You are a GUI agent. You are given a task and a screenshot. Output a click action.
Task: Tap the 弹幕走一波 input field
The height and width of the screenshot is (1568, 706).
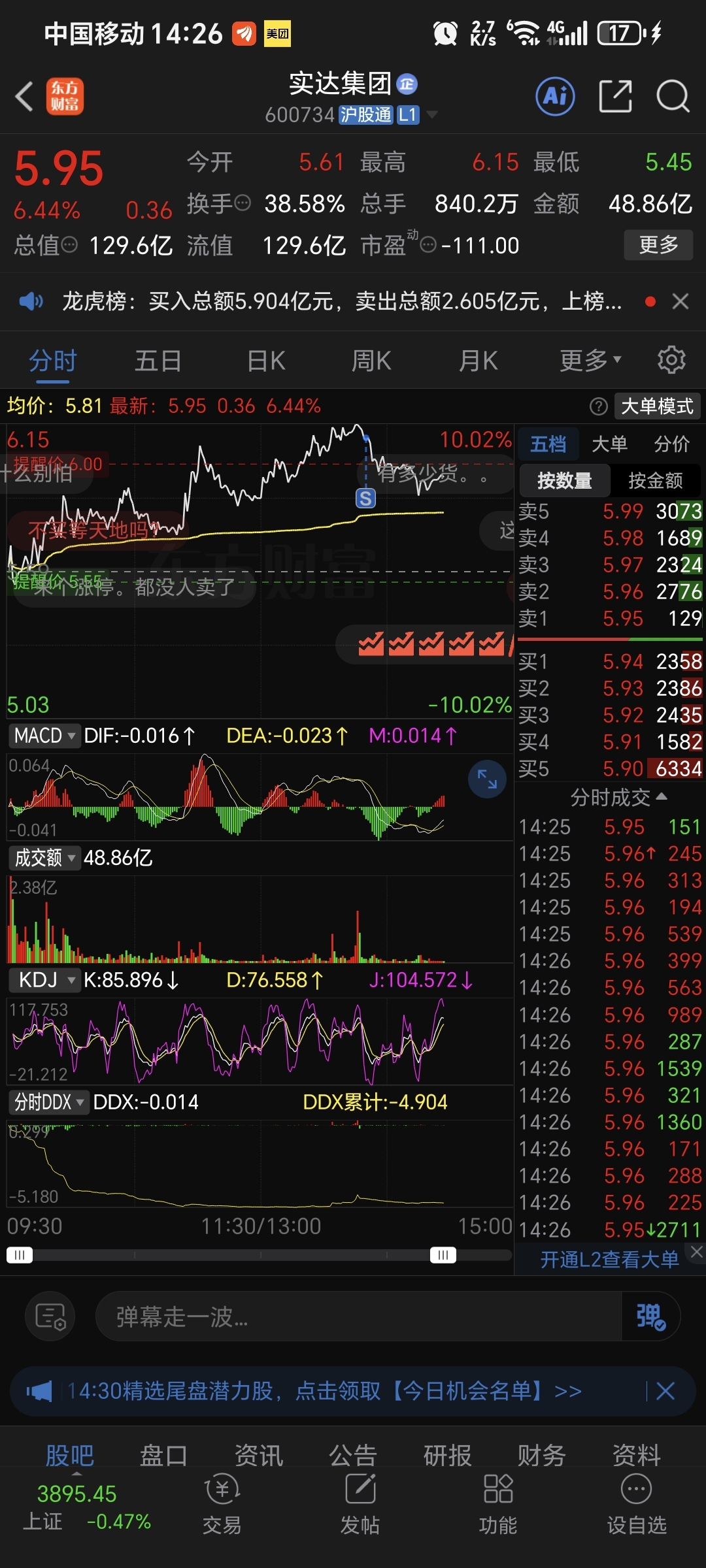[358, 1316]
